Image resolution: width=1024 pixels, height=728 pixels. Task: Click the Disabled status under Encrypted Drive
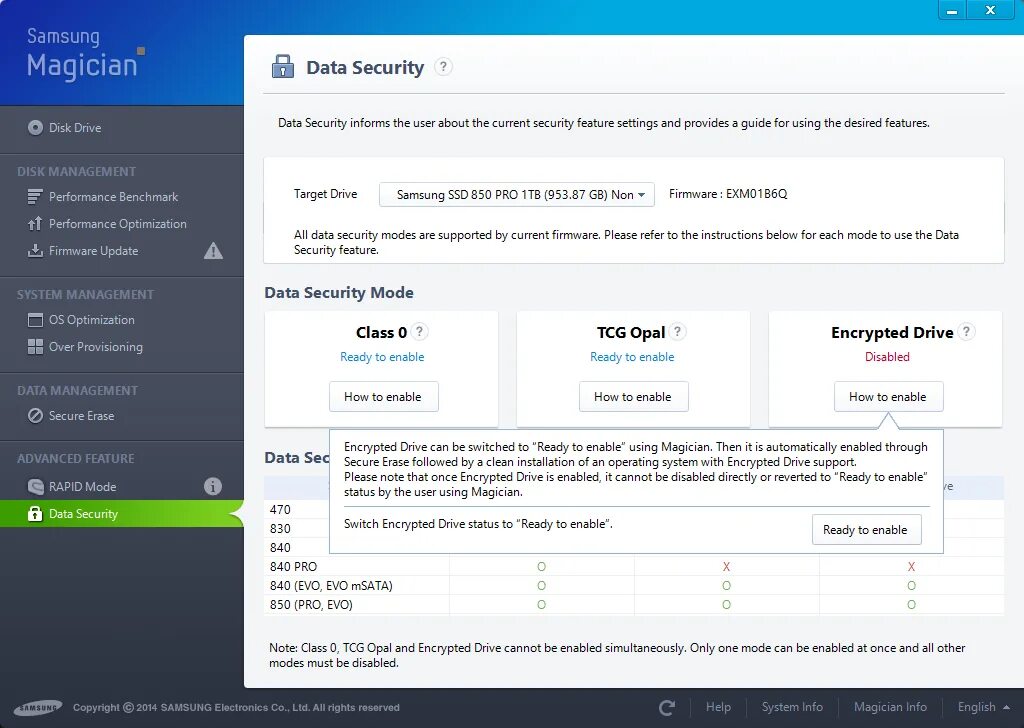pos(888,357)
